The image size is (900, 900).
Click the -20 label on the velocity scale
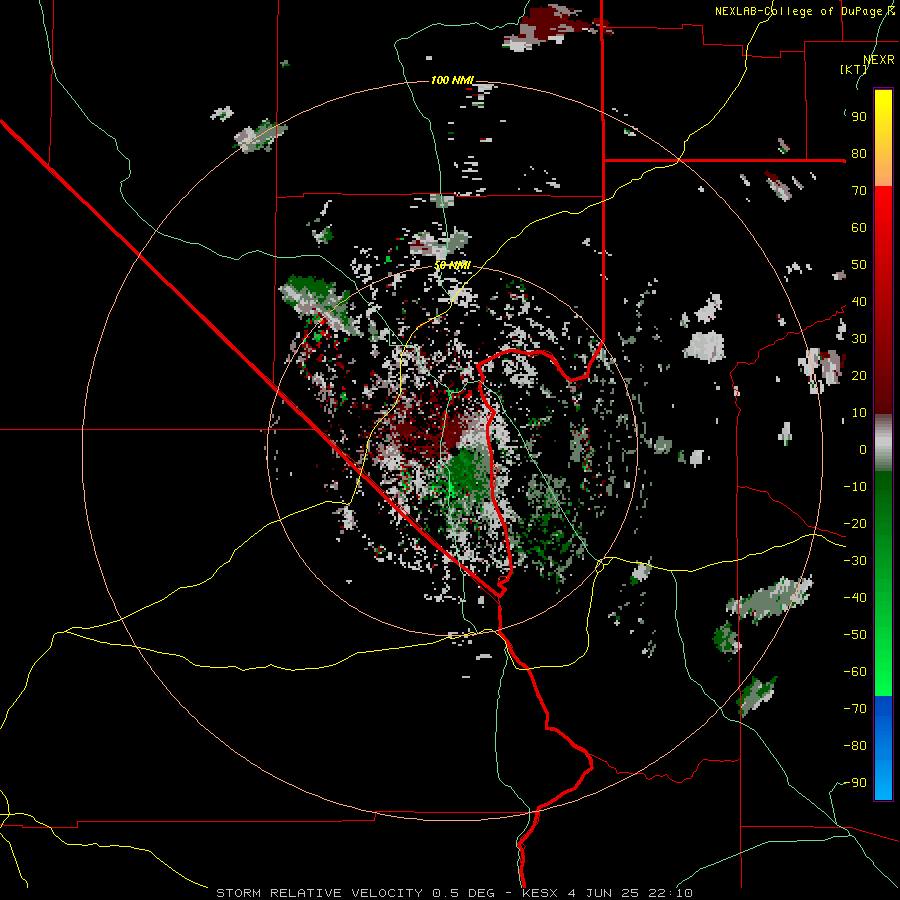855,524
